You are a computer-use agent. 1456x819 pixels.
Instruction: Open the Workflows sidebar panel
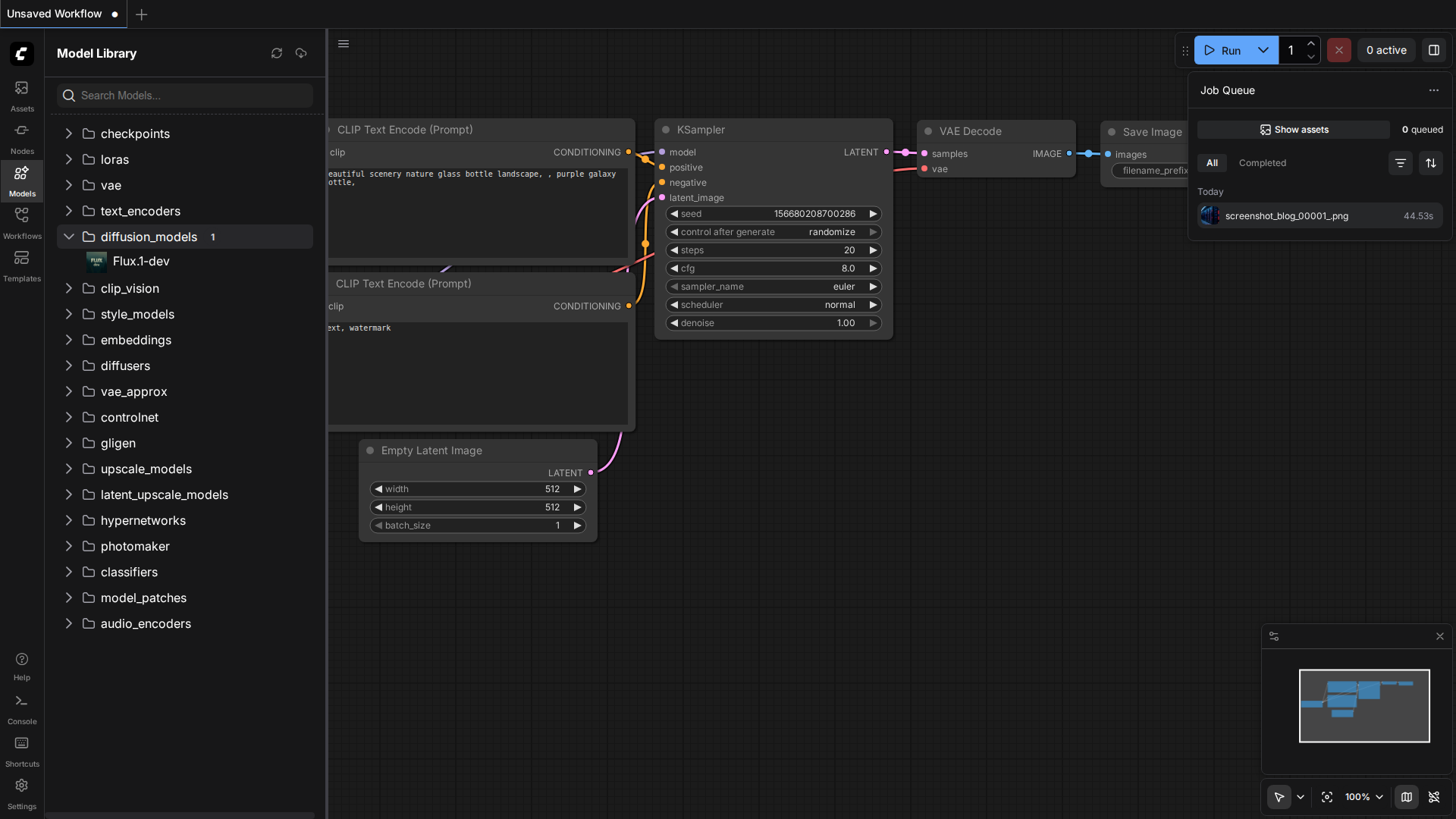(x=22, y=224)
